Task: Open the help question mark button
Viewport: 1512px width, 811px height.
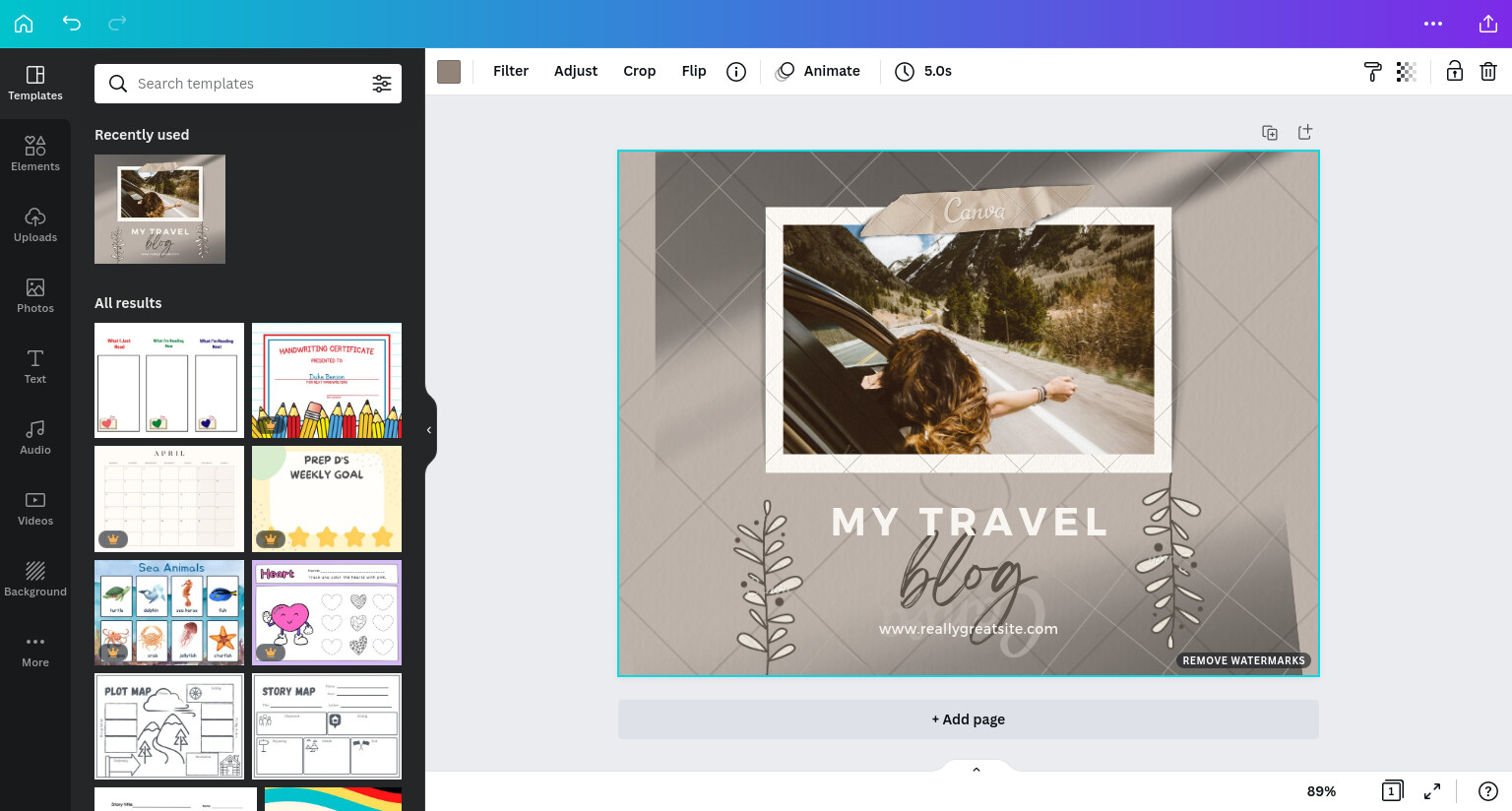Action: [1488, 791]
